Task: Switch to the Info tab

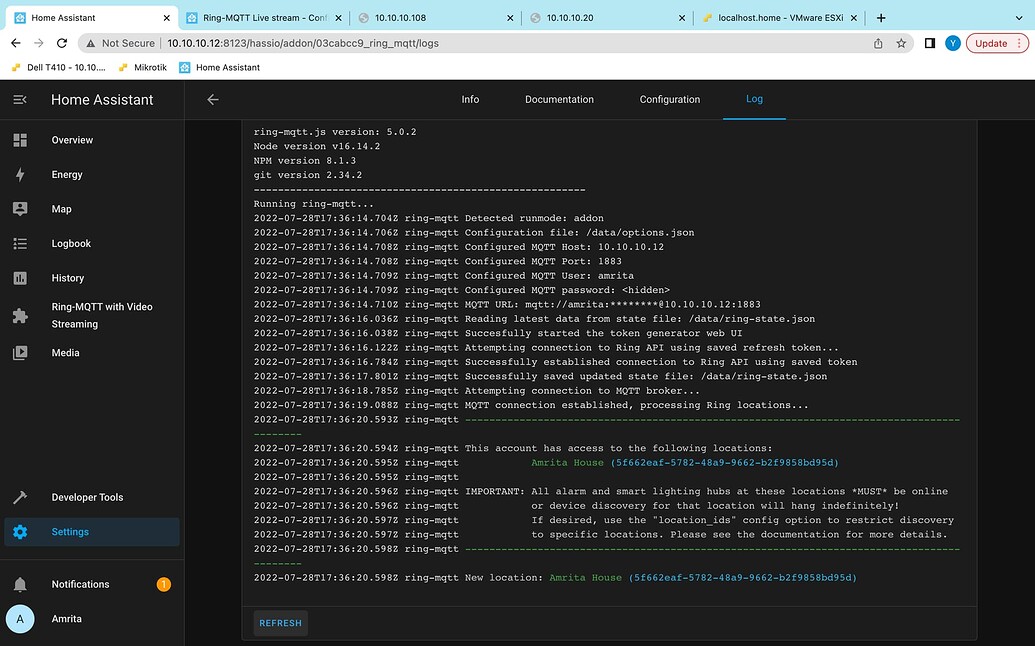Action: (x=470, y=100)
